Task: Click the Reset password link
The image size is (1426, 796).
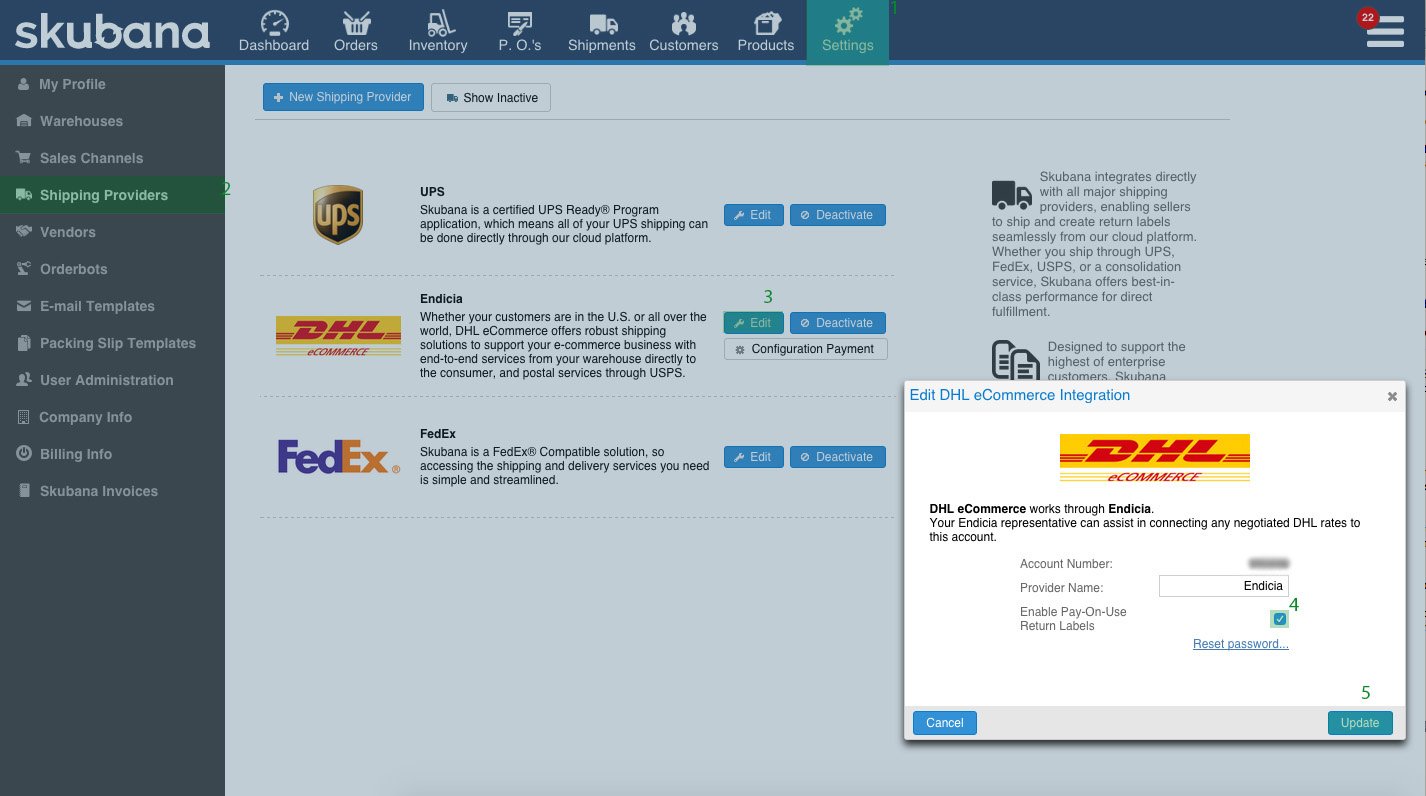Action: pos(1240,644)
